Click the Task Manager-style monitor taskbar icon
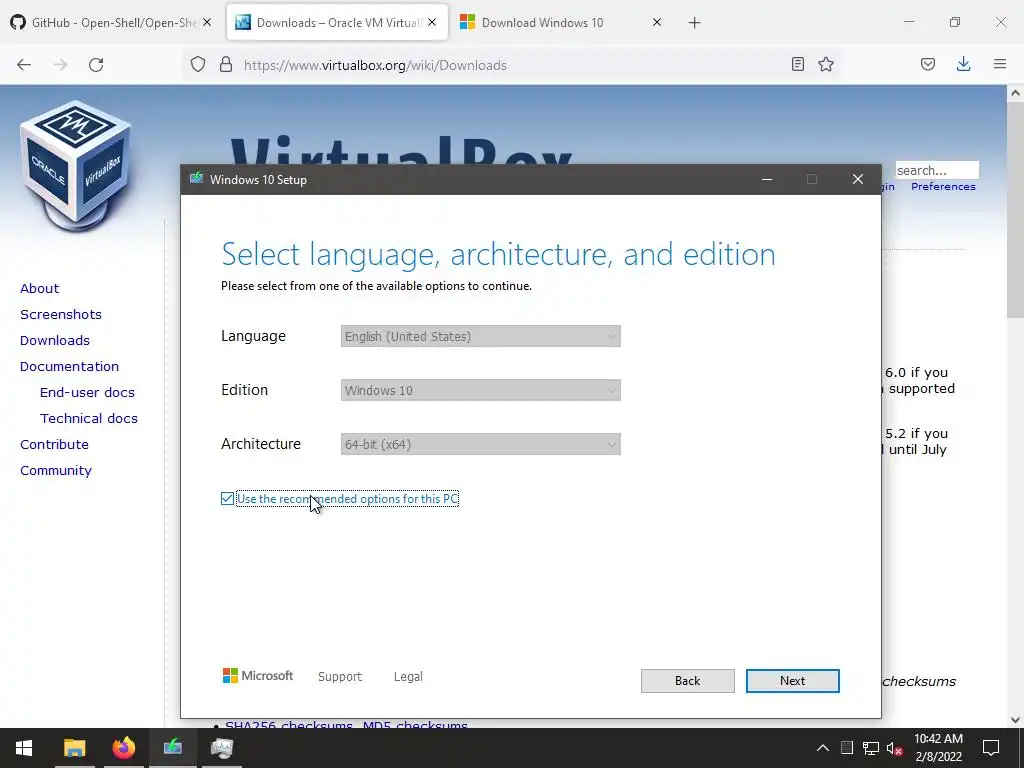Image resolution: width=1024 pixels, height=768 pixels. coord(222,748)
